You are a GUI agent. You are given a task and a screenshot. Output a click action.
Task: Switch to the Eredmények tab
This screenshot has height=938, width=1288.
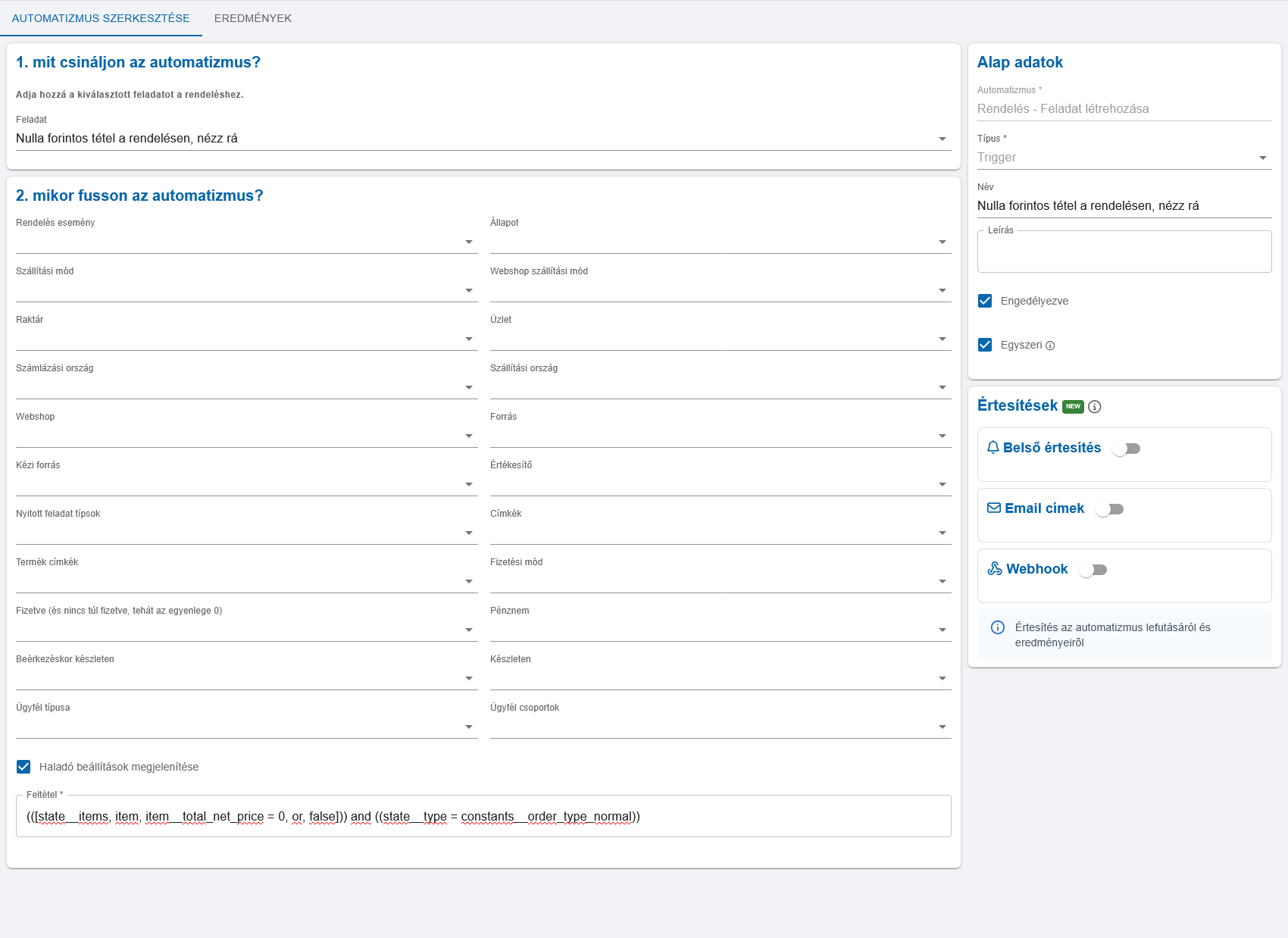(253, 18)
